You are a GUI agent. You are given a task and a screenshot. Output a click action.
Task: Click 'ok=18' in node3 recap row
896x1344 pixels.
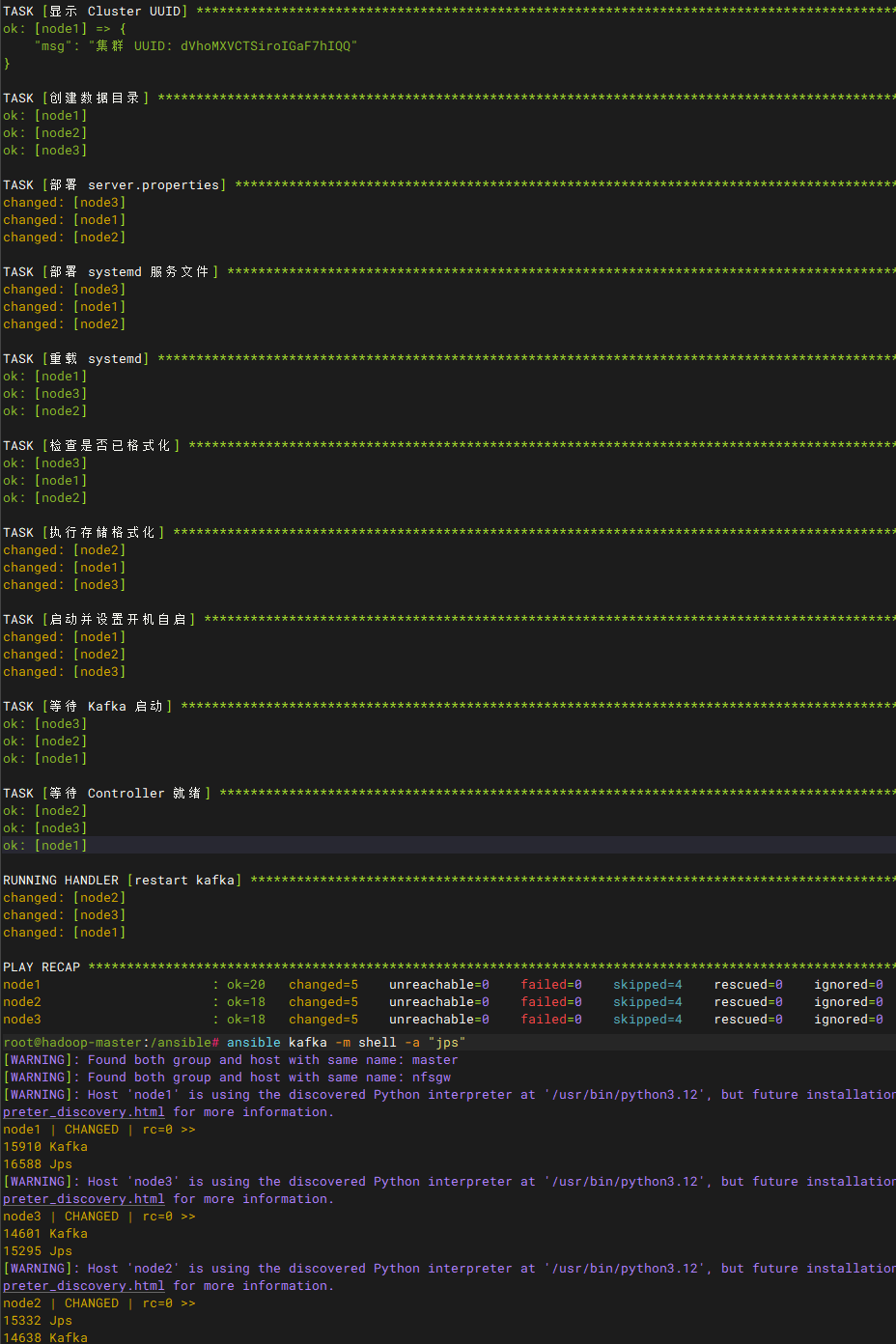click(246, 1020)
